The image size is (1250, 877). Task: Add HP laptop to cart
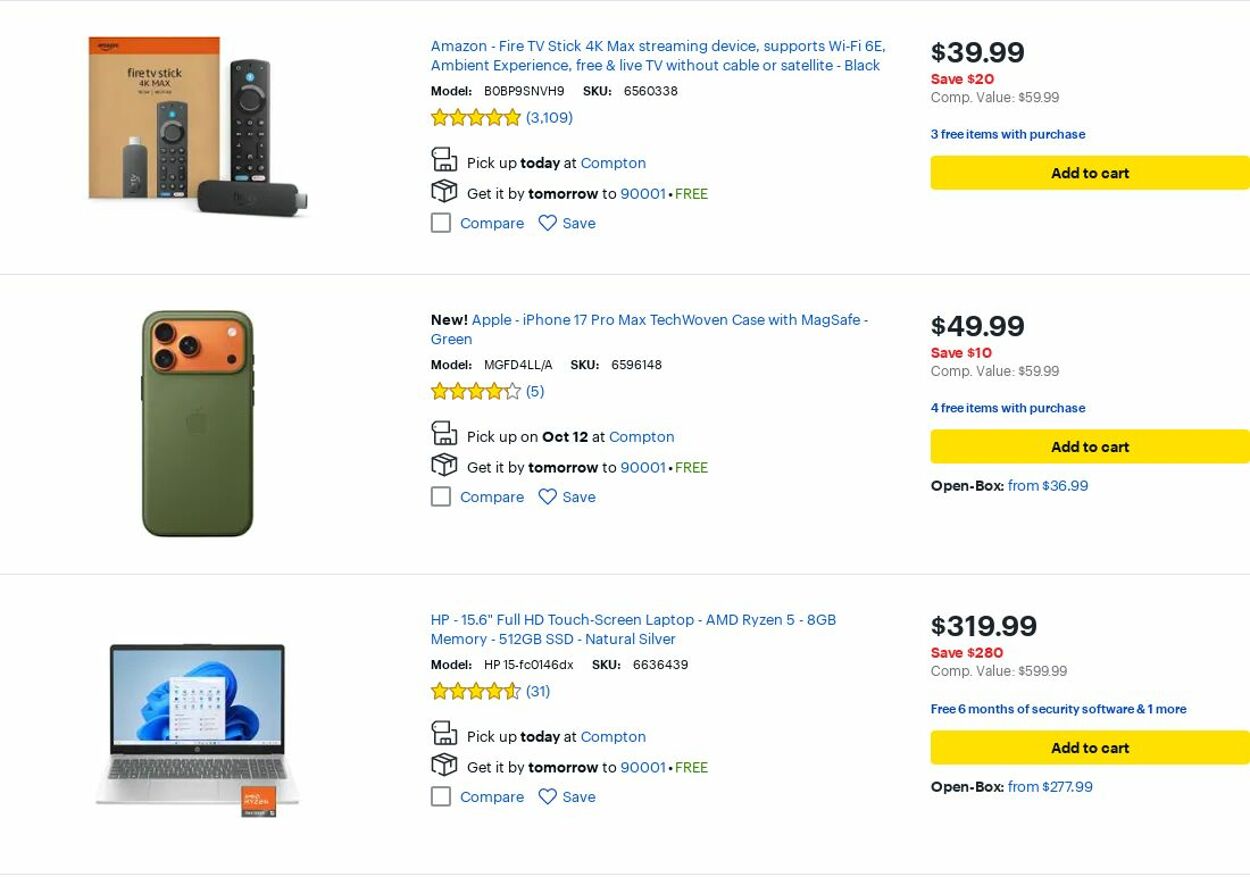click(1089, 748)
